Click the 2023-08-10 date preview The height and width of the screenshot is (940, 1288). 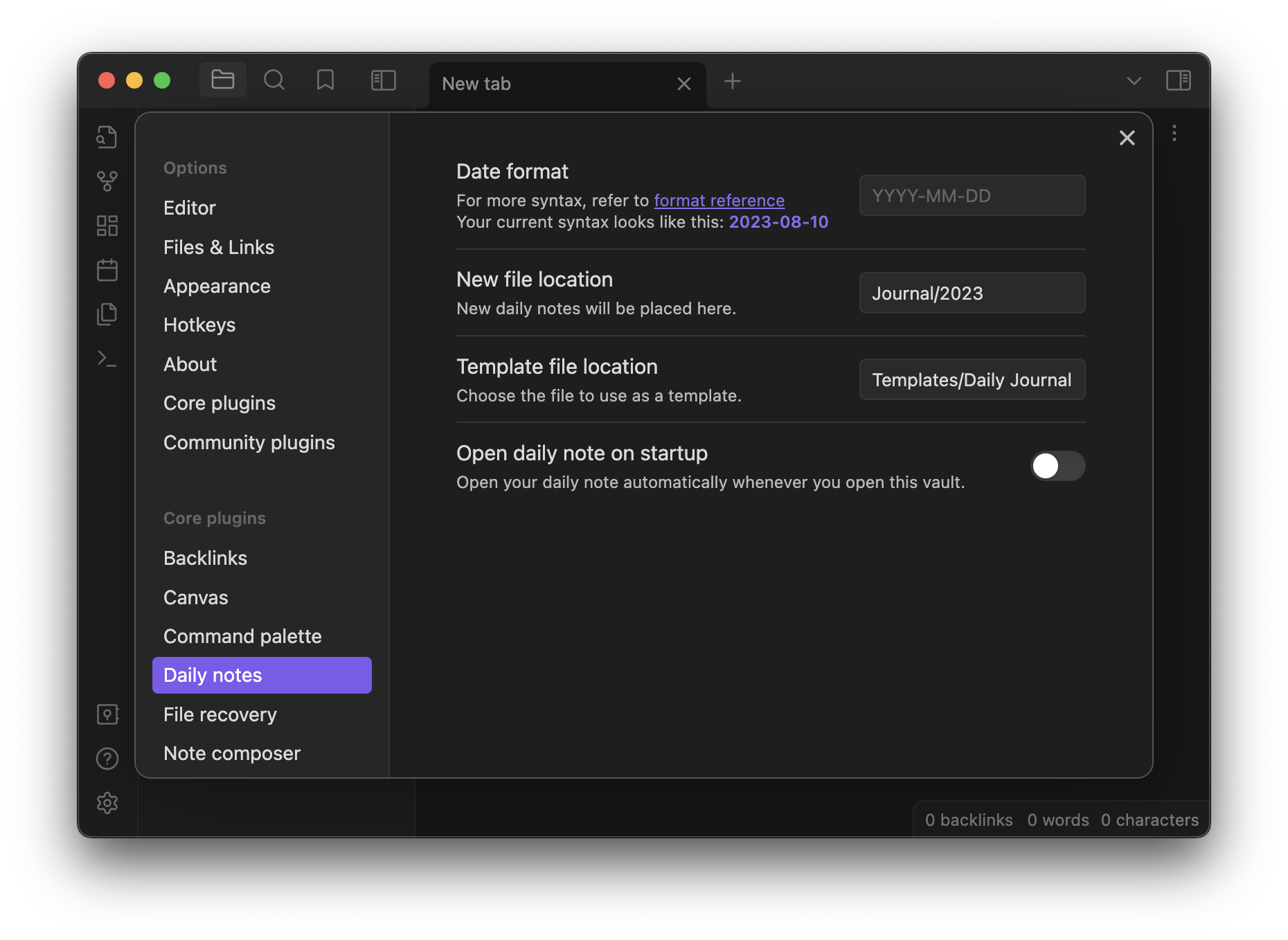778,222
